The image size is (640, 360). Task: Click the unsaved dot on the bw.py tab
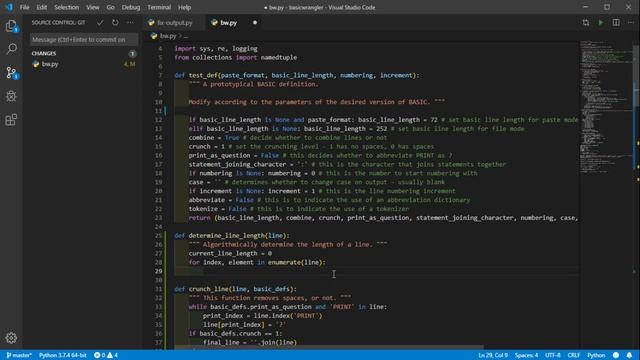pos(255,23)
